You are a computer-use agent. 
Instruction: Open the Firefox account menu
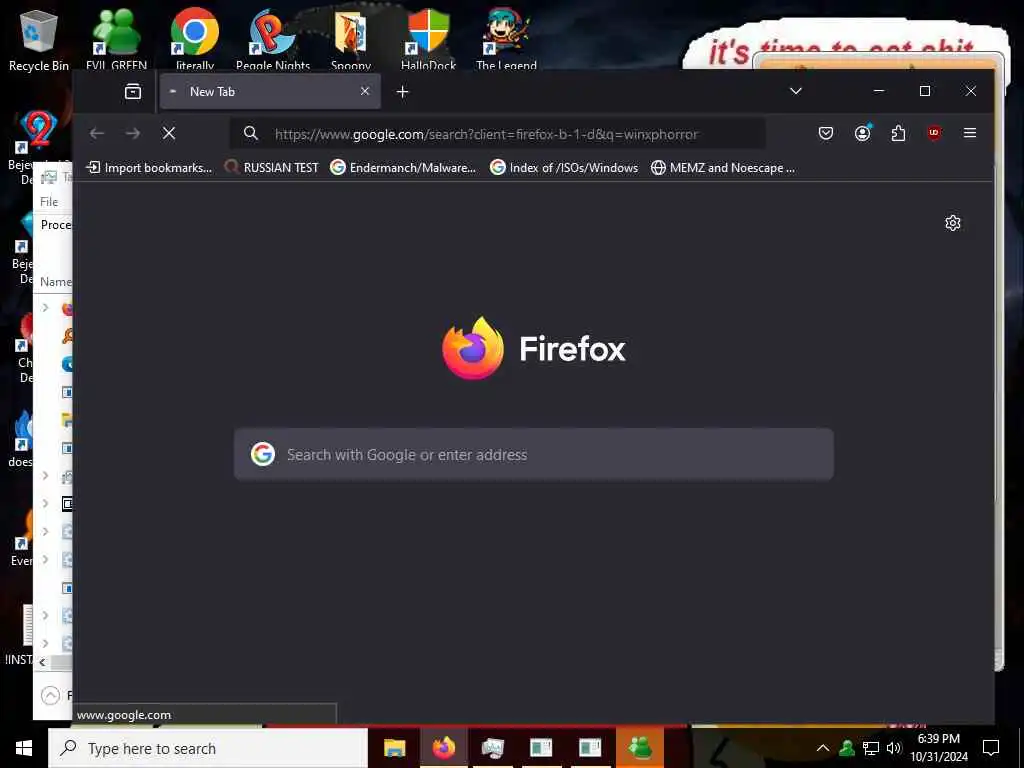(862, 133)
